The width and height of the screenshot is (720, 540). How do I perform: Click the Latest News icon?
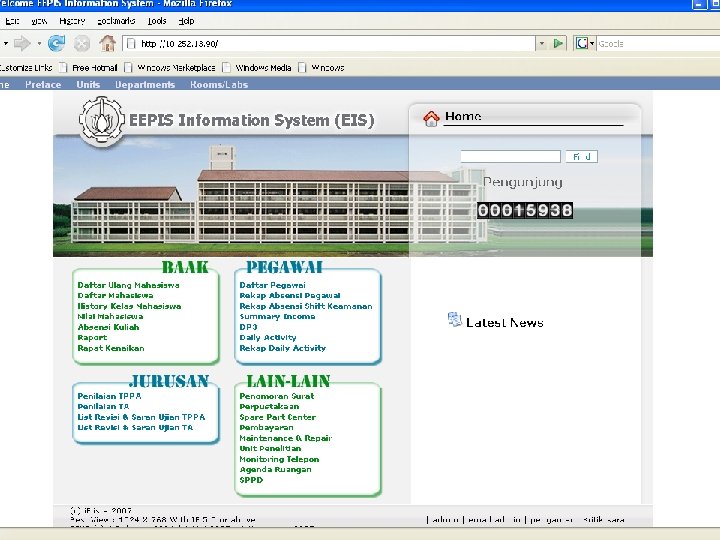click(x=455, y=320)
